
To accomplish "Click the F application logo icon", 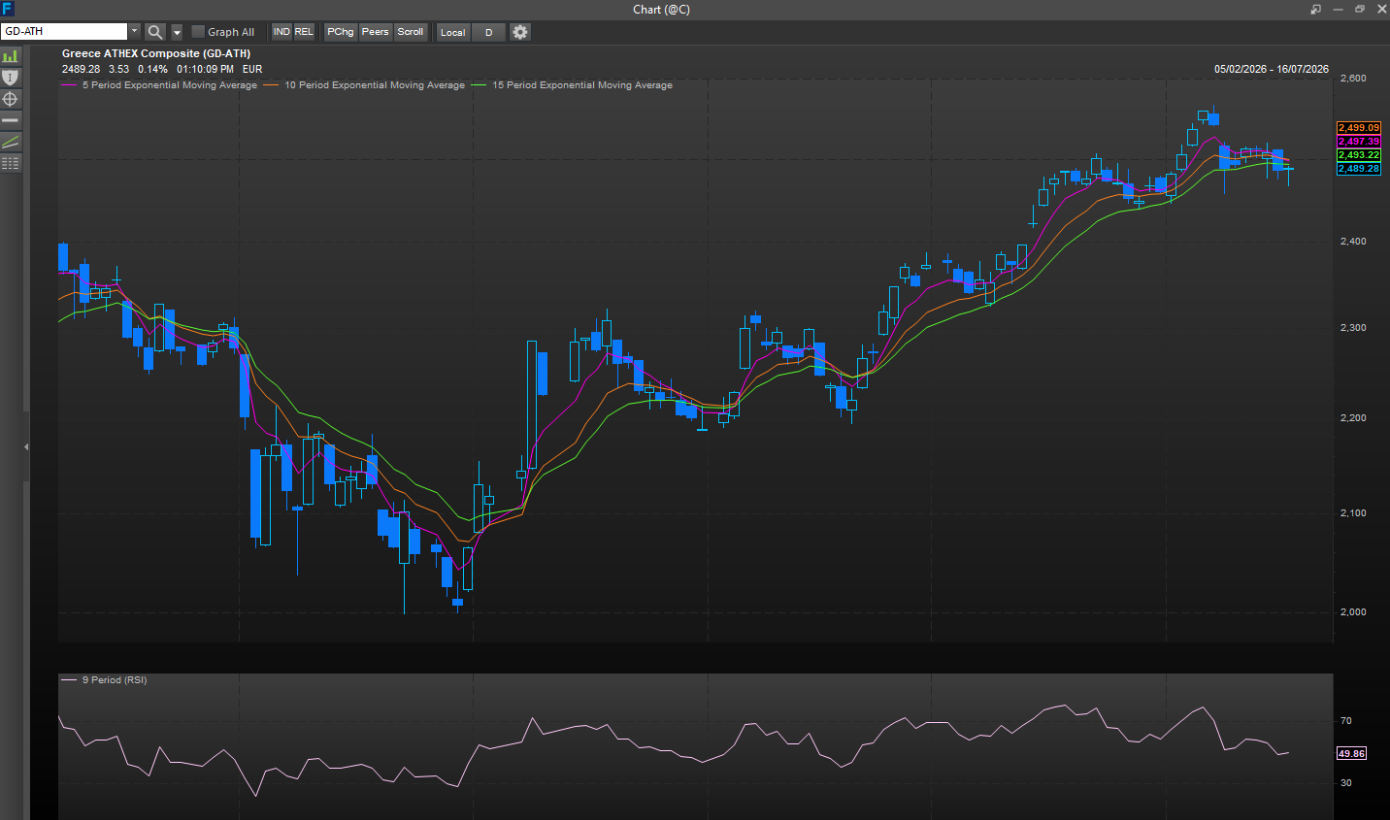I will pos(8,9).
